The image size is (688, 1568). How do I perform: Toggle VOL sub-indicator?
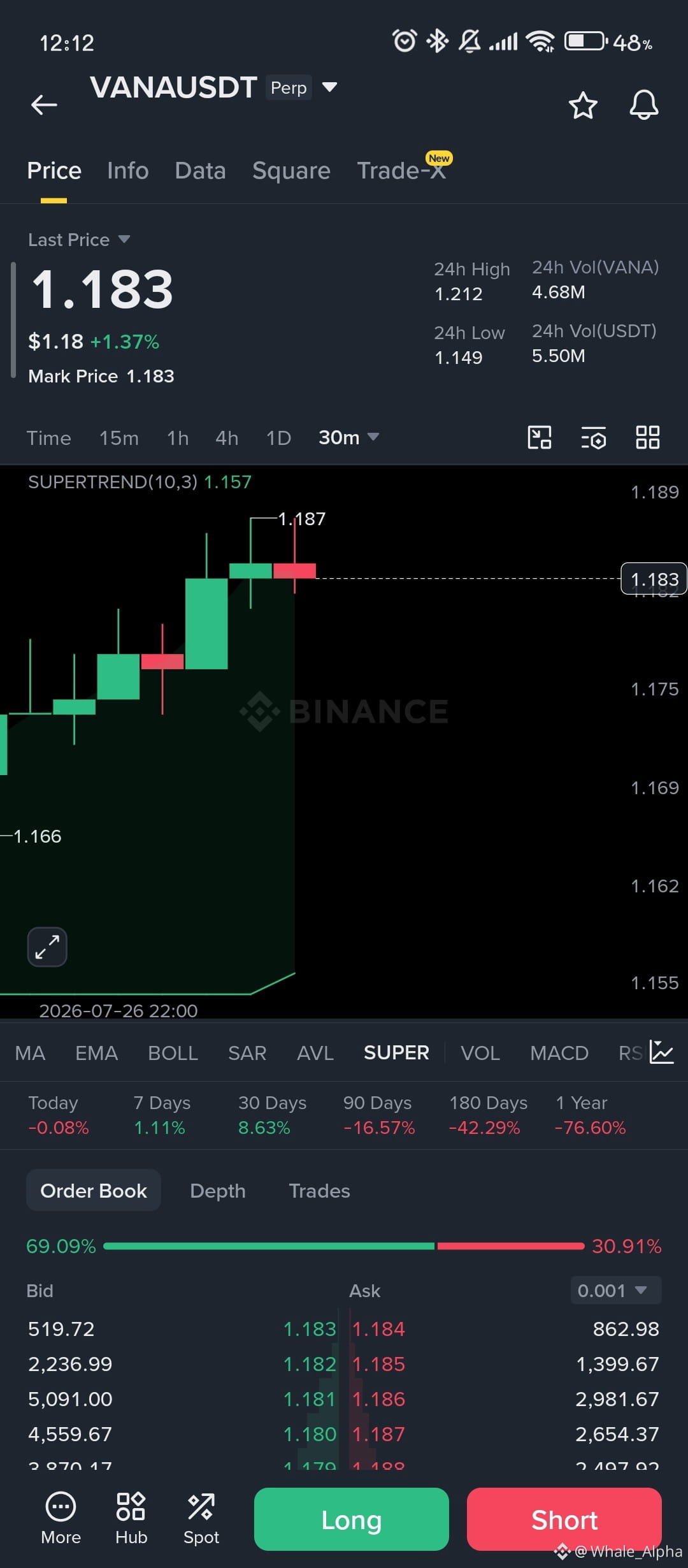480,1053
